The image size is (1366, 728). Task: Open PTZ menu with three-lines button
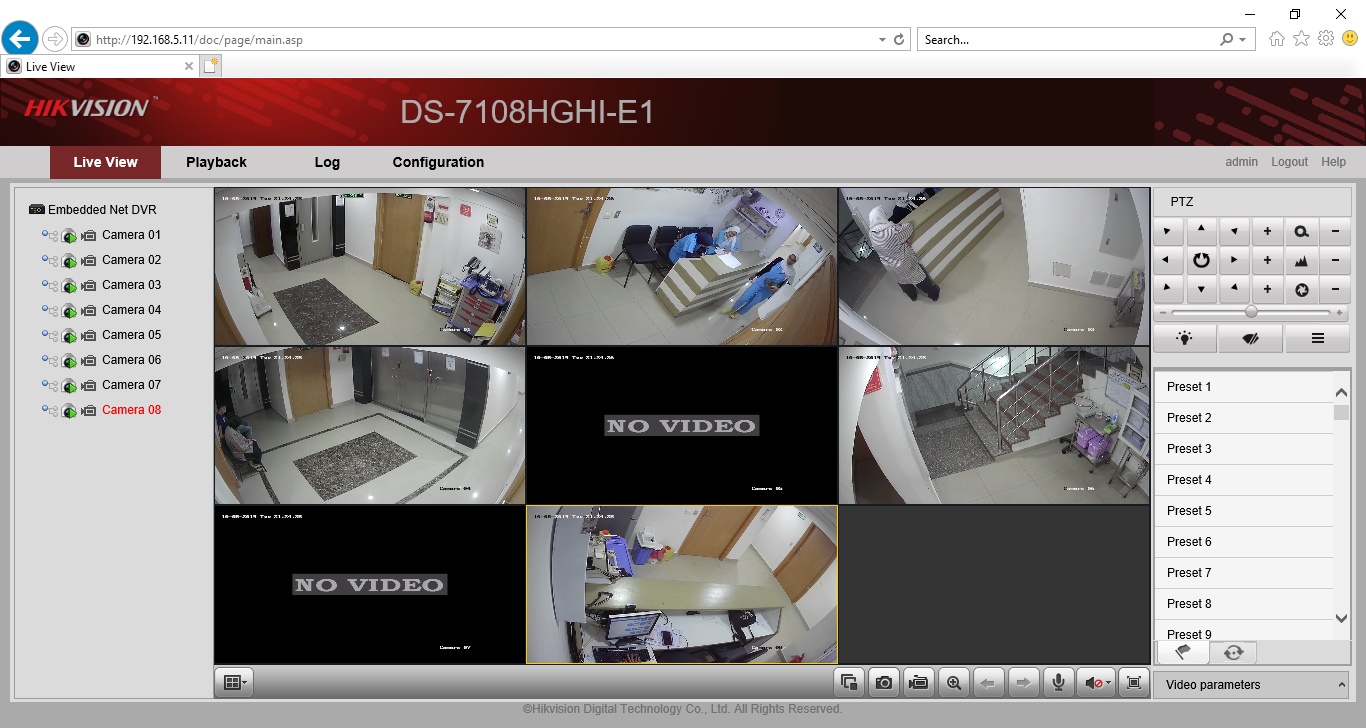[1317, 339]
